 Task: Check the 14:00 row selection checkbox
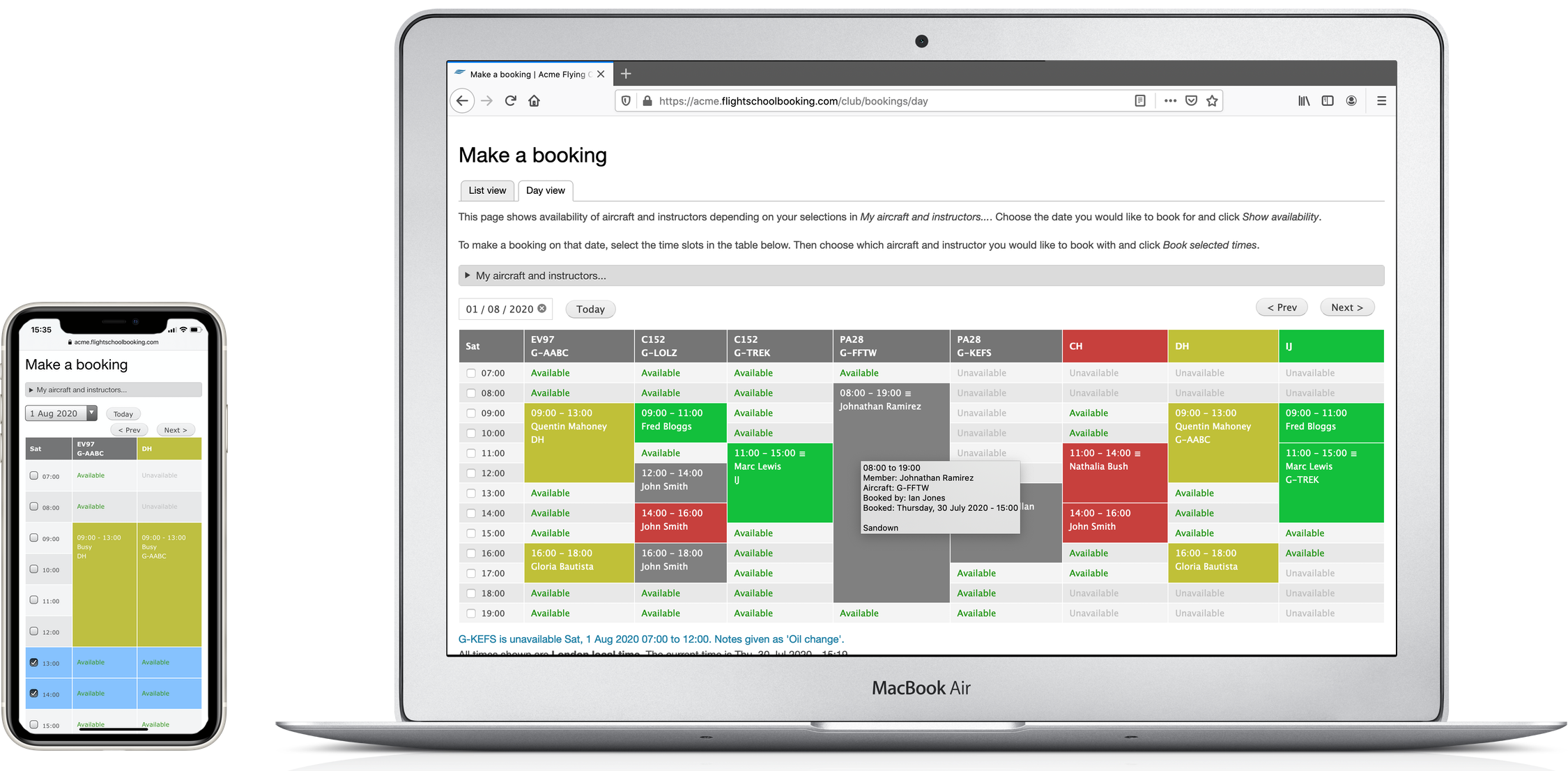[470, 513]
